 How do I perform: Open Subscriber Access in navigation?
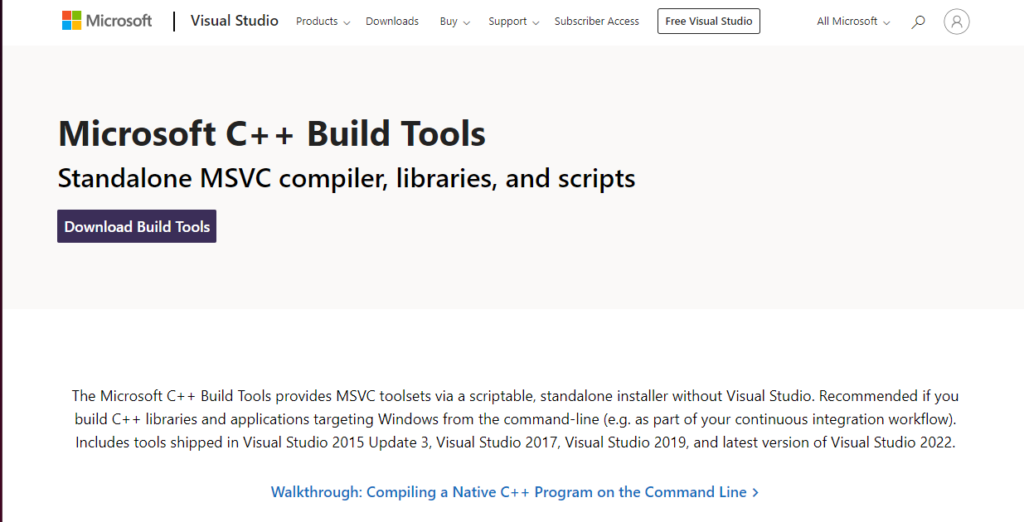[596, 22]
